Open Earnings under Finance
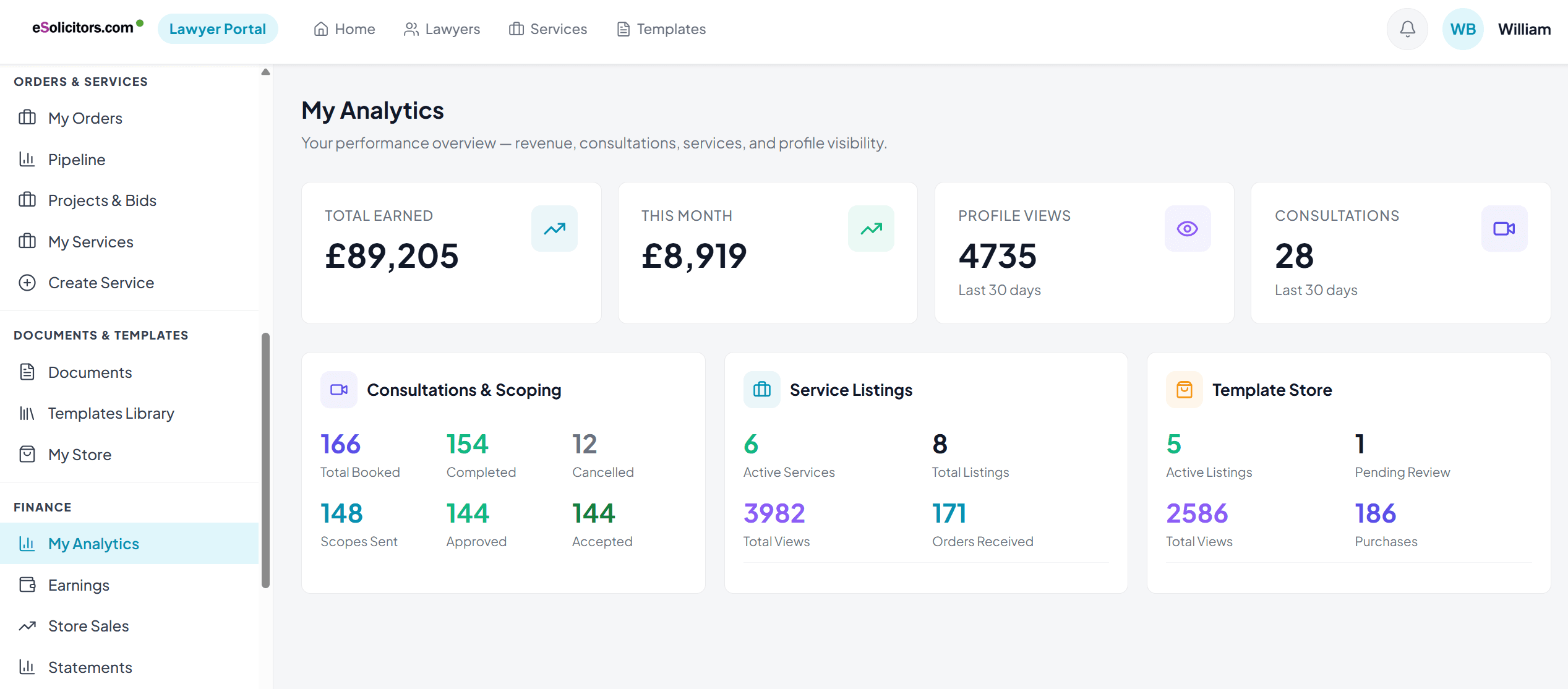 tap(79, 584)
